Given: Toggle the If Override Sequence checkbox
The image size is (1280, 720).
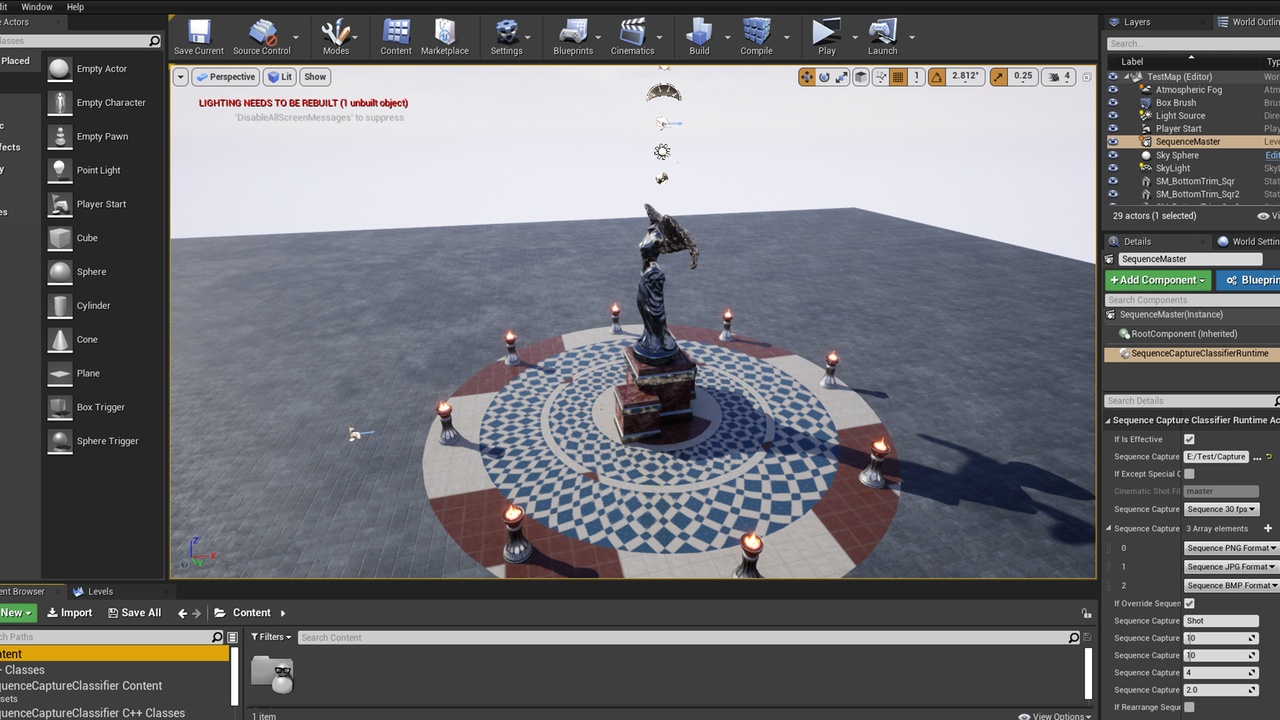Looking at the screenshot, I should pos(1189,603).
